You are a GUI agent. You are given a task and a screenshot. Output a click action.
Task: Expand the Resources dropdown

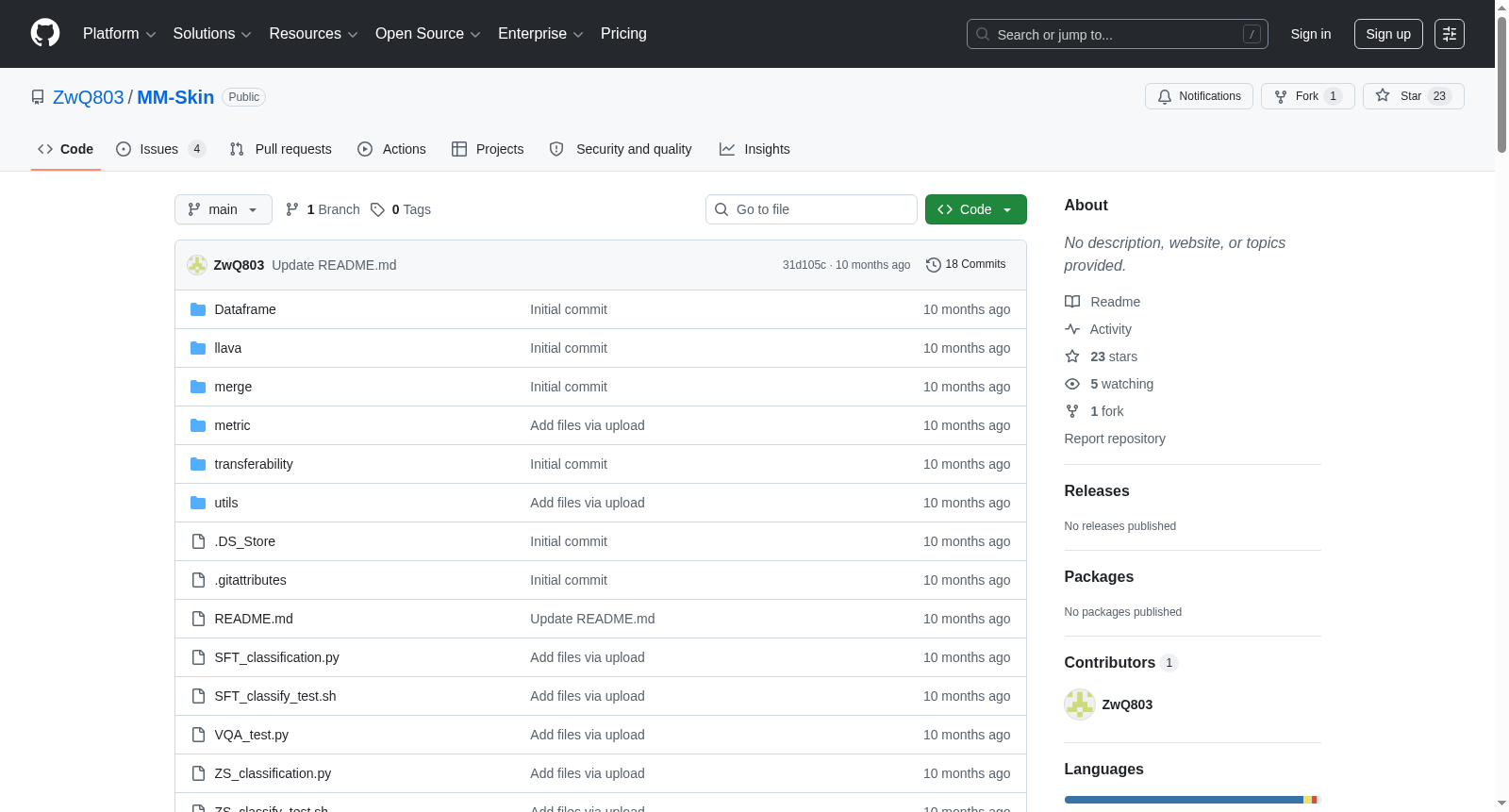coord(313,34)
